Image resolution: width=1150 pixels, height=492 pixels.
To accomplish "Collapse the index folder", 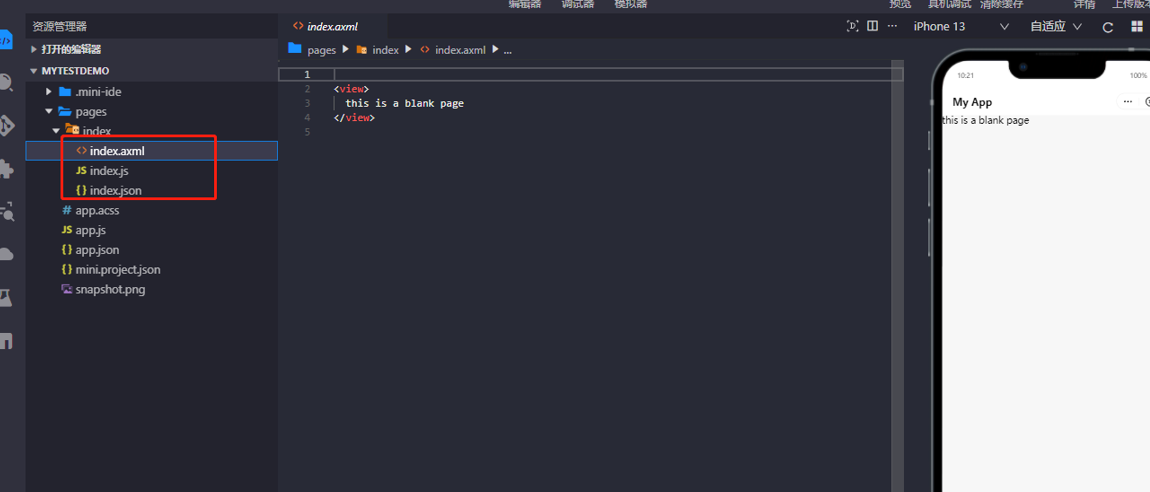I will [x=56, y=131].
